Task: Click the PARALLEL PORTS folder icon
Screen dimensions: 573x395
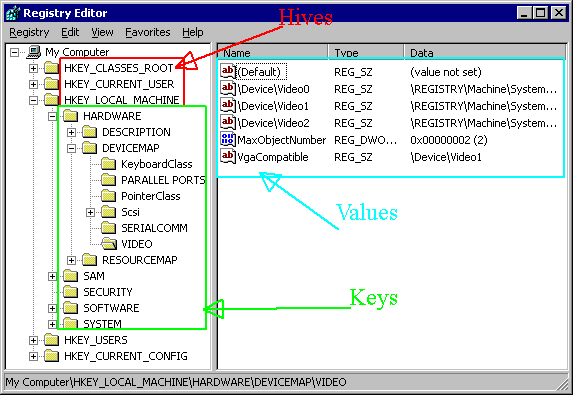Action: click(109, 180)
